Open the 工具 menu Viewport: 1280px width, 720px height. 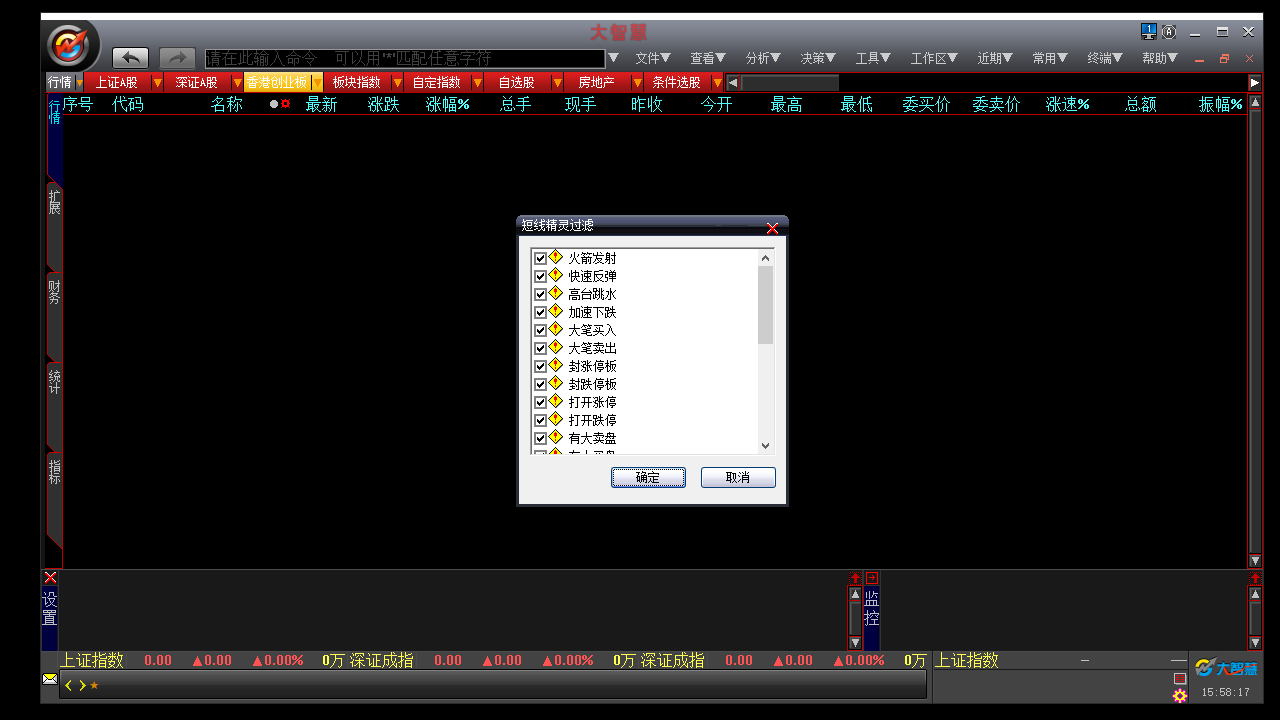872,58
